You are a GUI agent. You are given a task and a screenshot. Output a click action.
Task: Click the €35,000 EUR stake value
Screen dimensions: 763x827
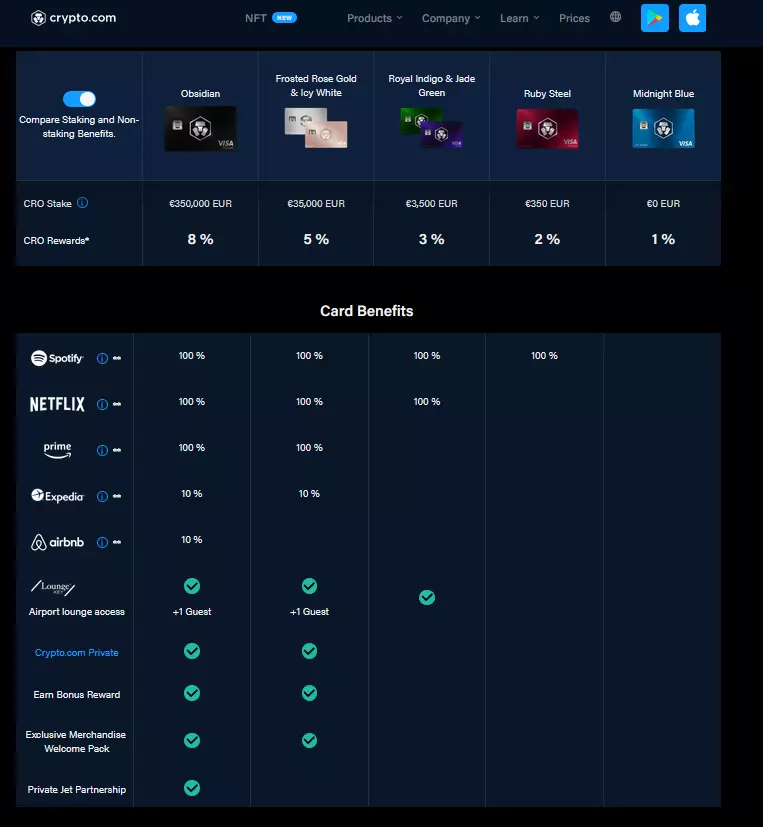[316, 204]
